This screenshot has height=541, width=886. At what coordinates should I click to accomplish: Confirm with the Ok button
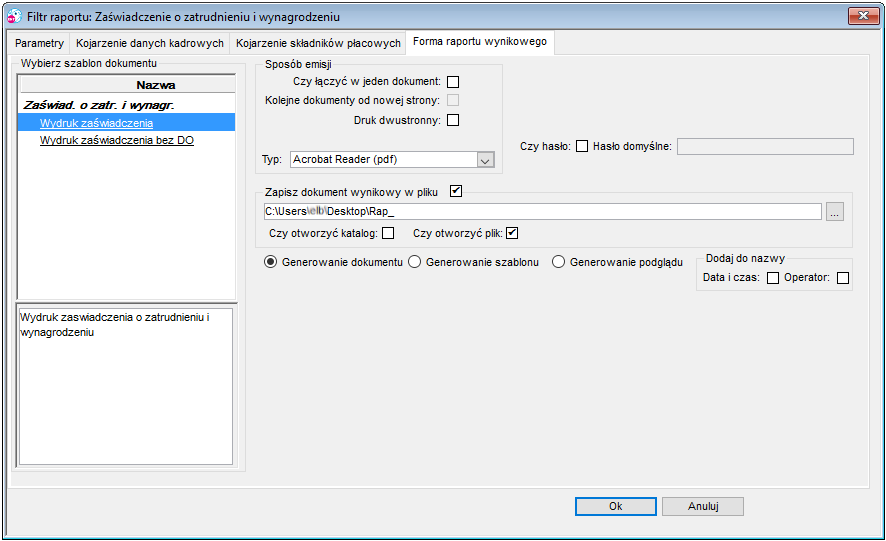point(616,507)
